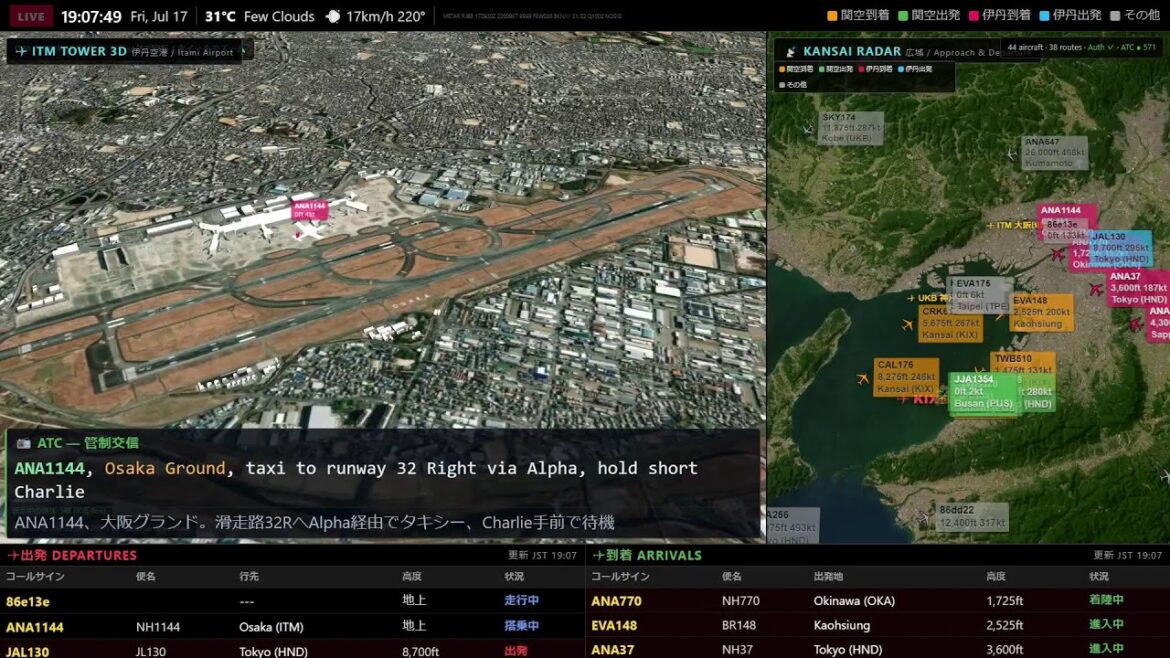Screen dimensions: 1170x658
Task: Click the 44 aircraft count in radar header
Action: 1025,47
